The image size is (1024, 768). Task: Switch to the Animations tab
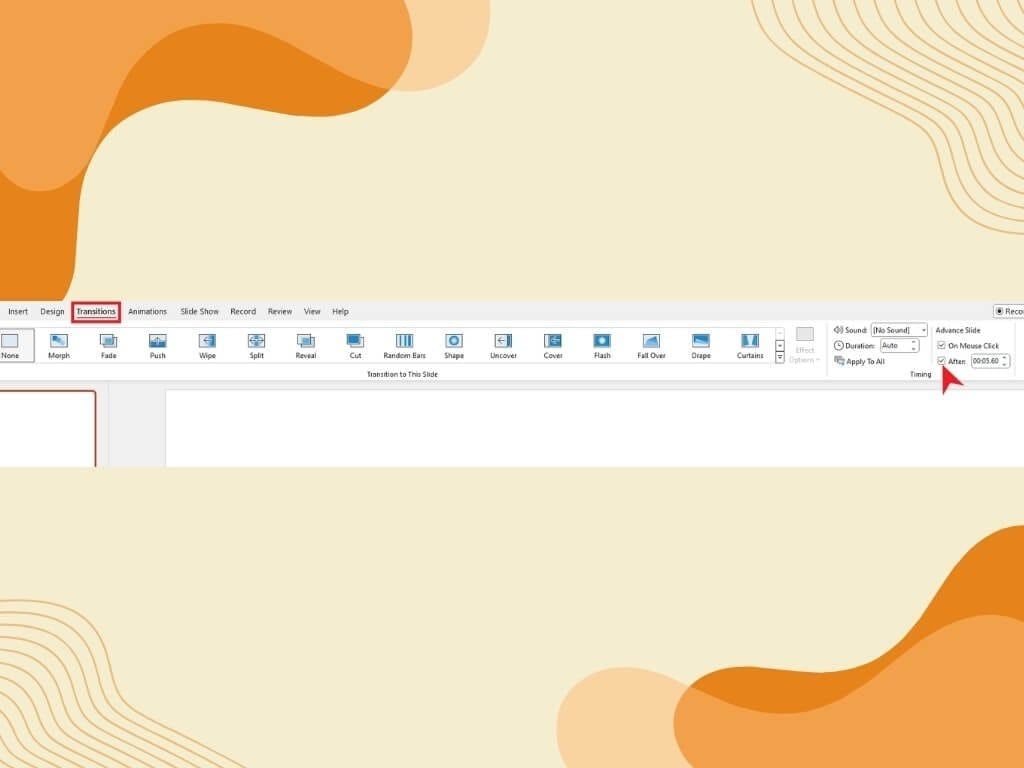[147, 311]
